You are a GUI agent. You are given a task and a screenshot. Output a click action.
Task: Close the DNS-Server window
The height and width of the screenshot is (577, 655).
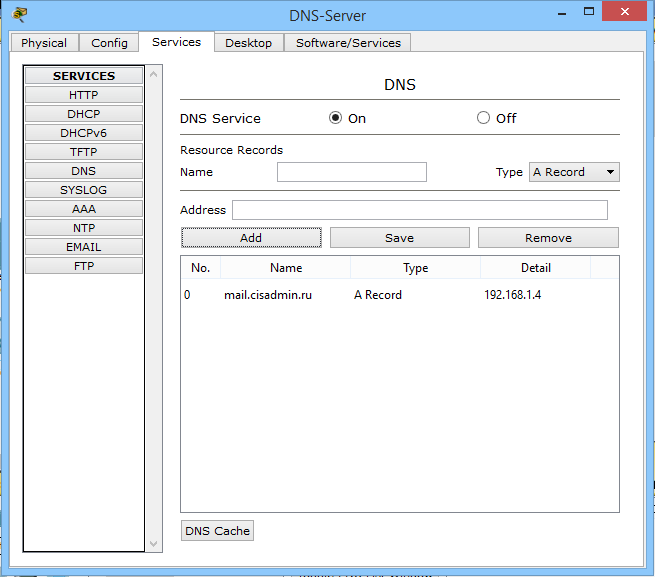[x=625, y=11]
